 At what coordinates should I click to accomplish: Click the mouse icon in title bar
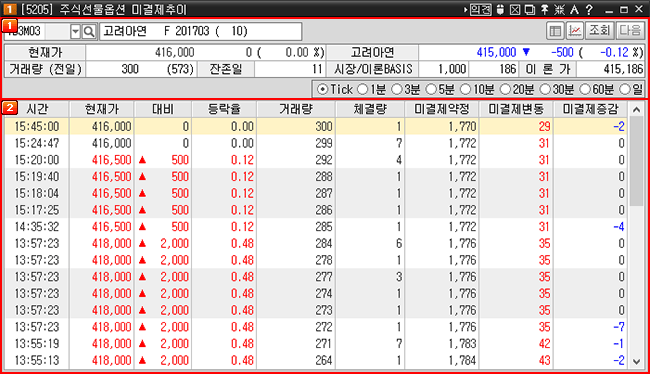click(500, 9)
